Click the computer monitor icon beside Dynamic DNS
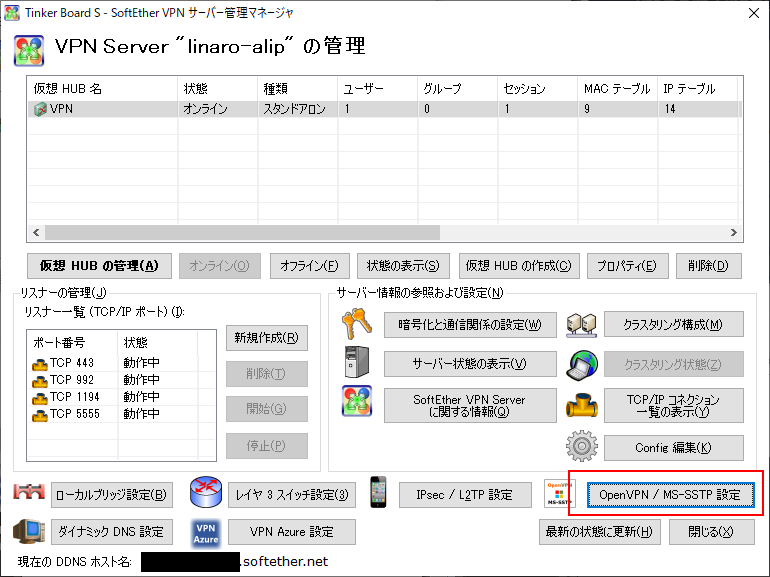This screenshot has height=577, width=770. coord(29,531)
